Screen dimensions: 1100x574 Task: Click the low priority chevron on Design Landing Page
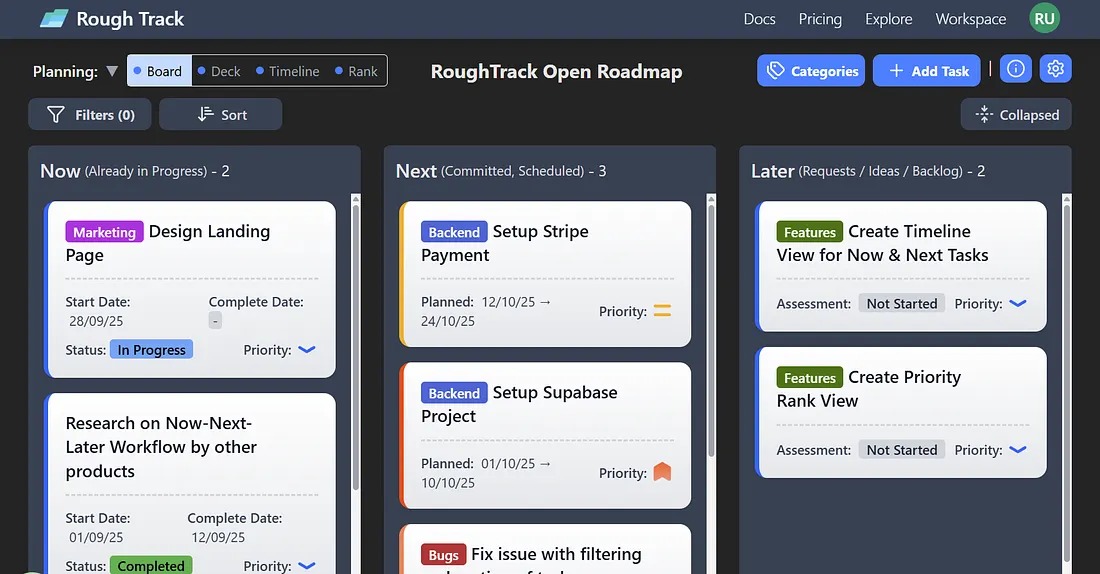click(x=307, y=350)
